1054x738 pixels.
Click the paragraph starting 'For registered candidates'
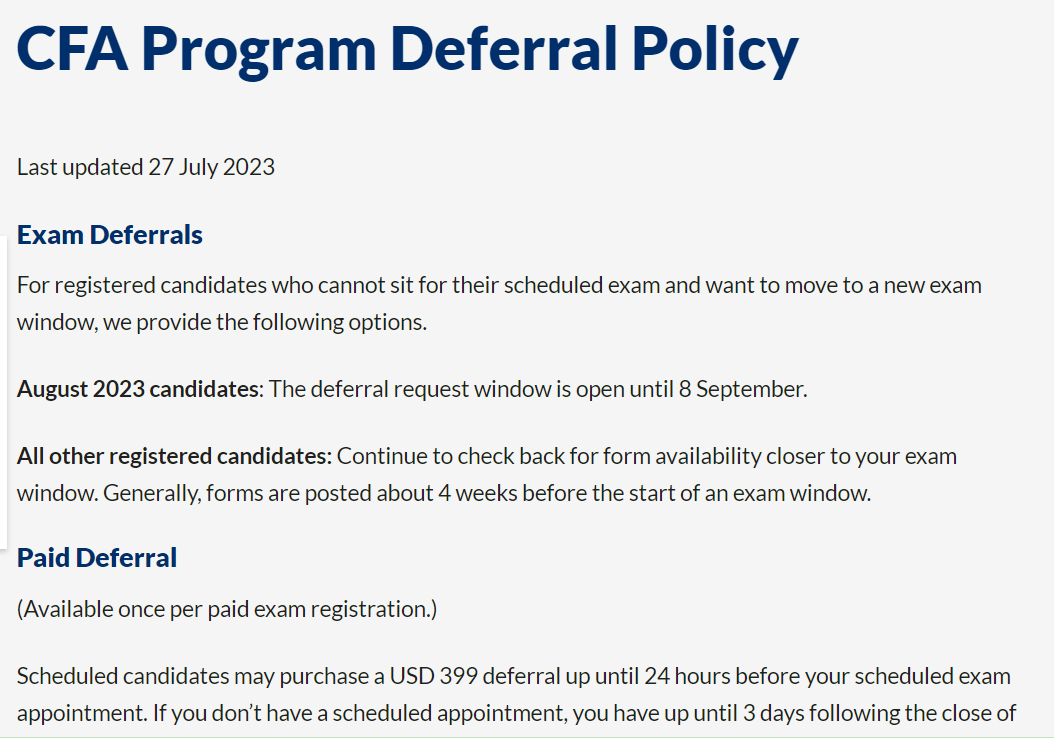coord(499,303)
